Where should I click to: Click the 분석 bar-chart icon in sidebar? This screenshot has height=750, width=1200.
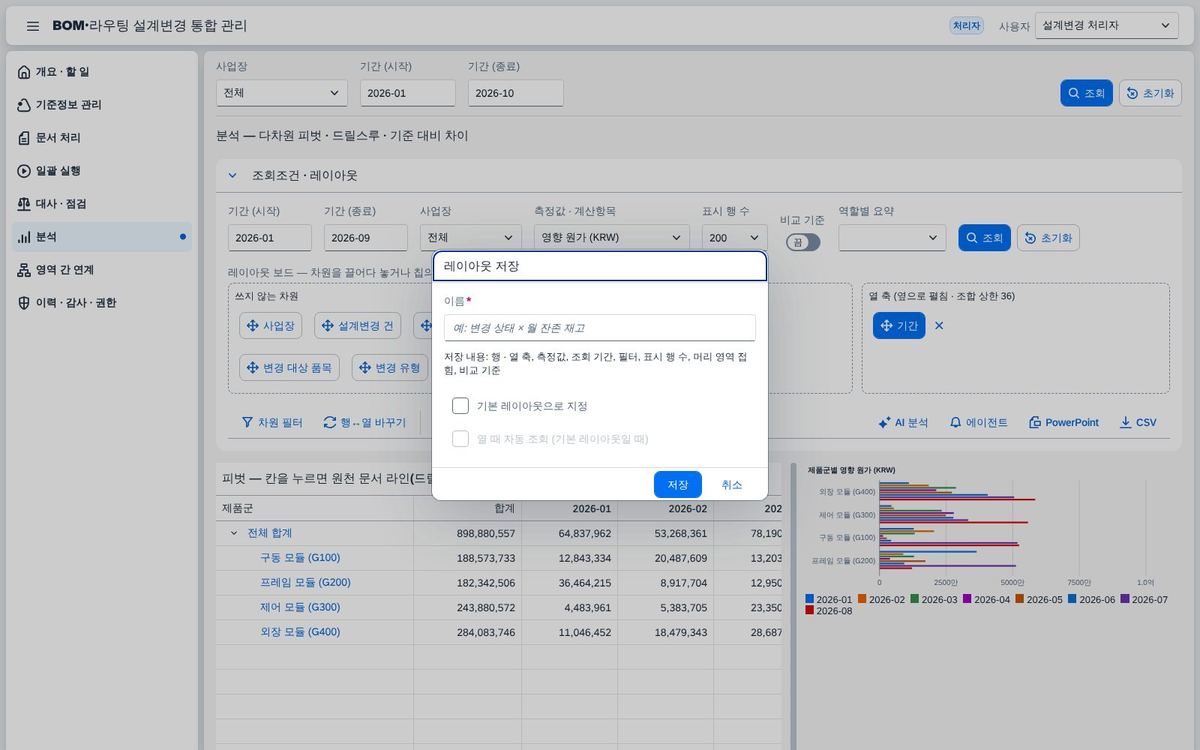coord(24,237)
